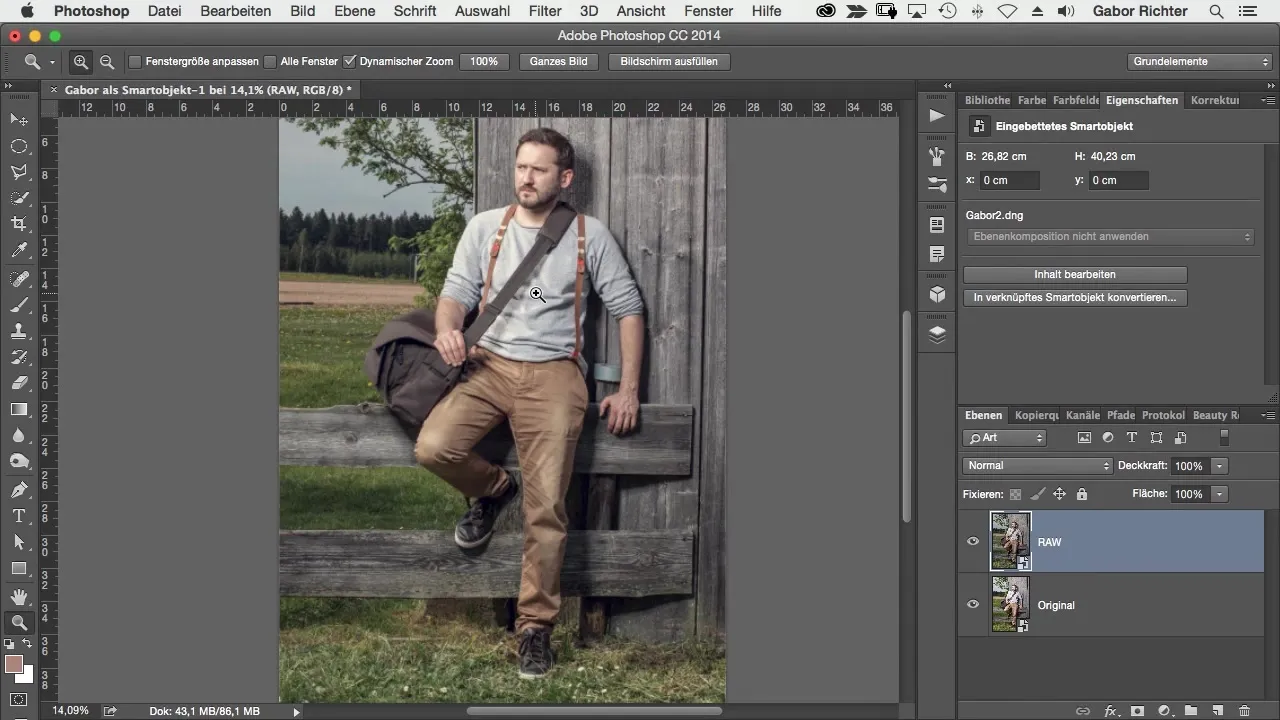Image resolution: width=1280 pixels, height=720 pixels.
Task: Select the Type tool
Action: click(19, 516)
